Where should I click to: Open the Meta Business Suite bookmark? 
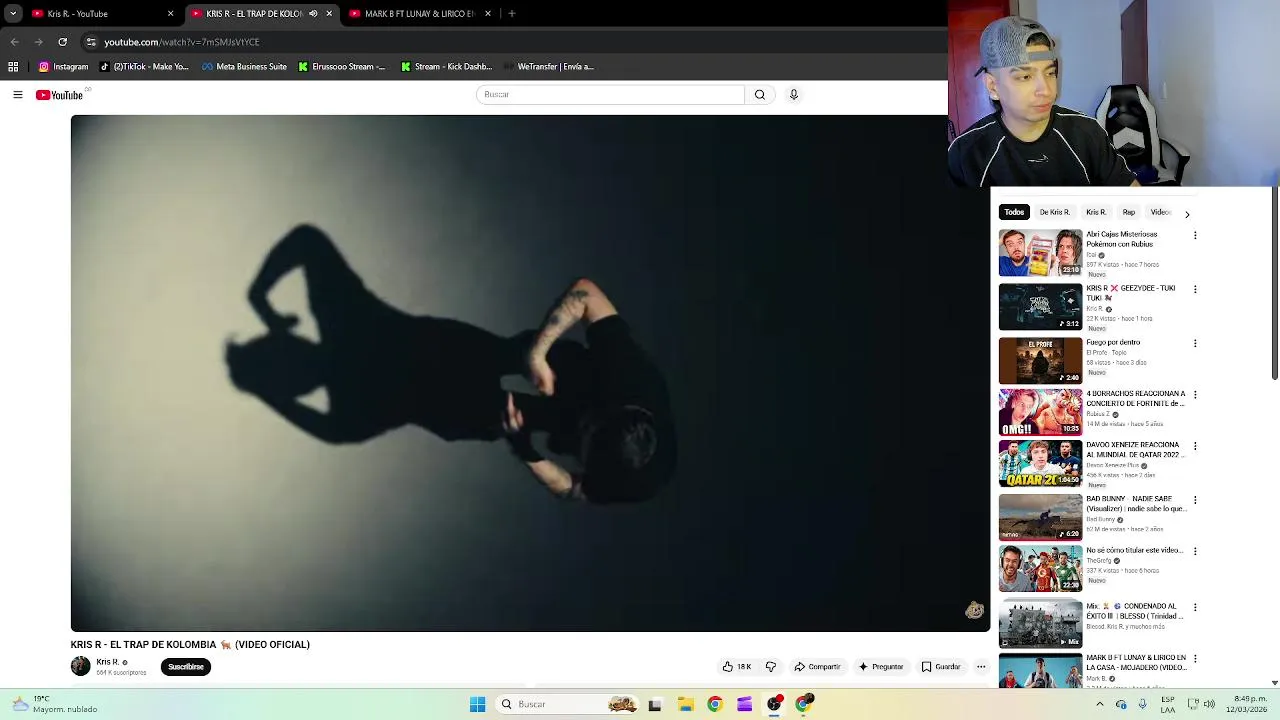[244, 67]
